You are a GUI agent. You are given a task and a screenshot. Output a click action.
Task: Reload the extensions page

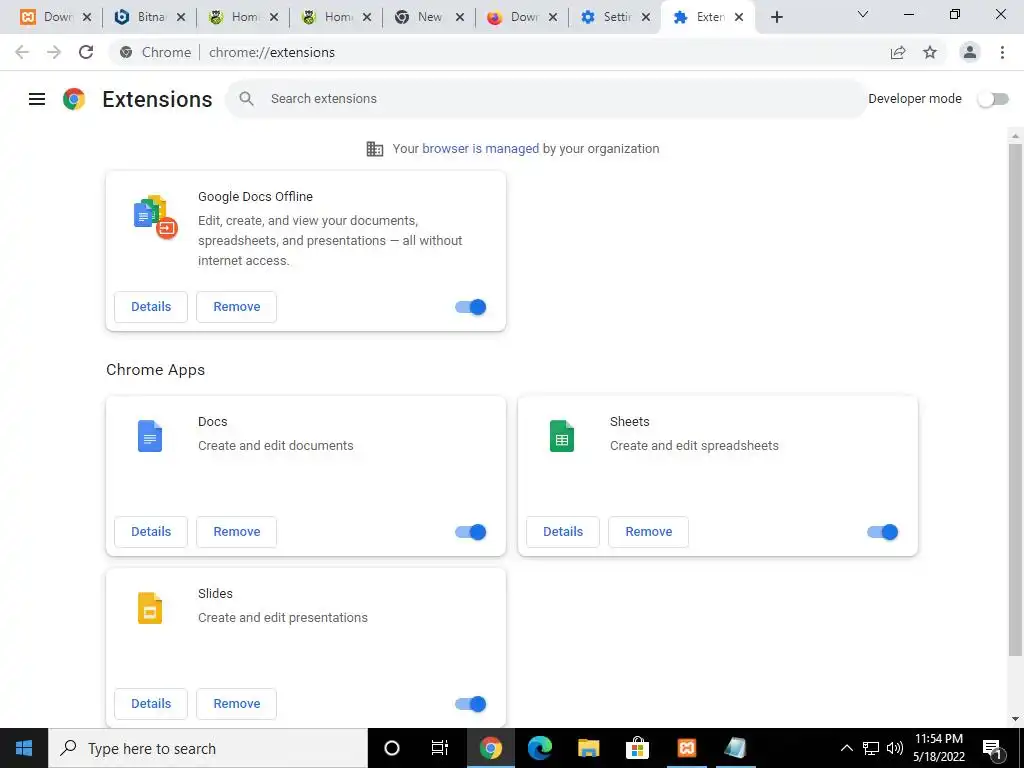(x=86, y=52)
